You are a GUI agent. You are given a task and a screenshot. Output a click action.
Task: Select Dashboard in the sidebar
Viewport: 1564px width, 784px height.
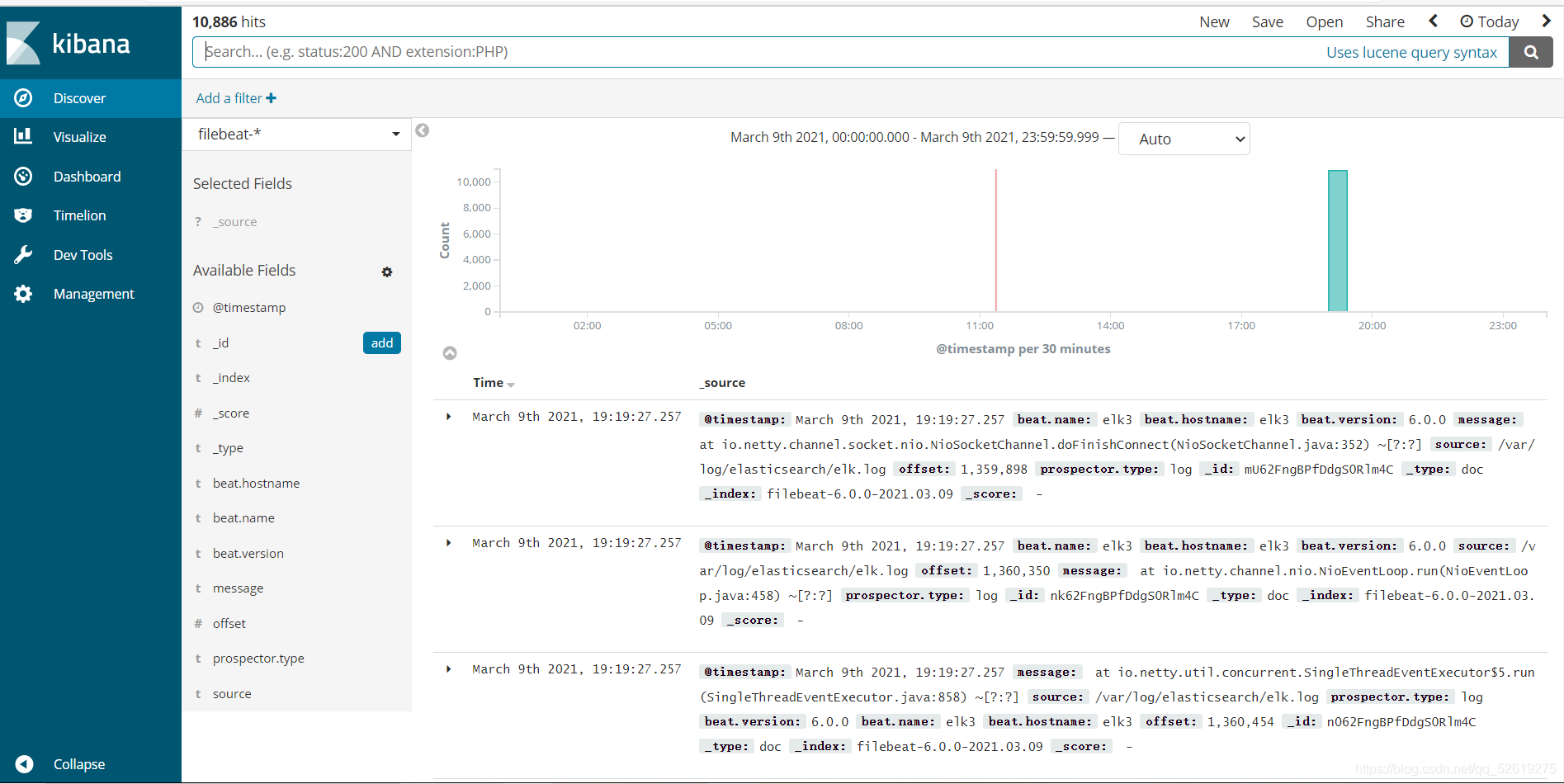tap(87, 177)
